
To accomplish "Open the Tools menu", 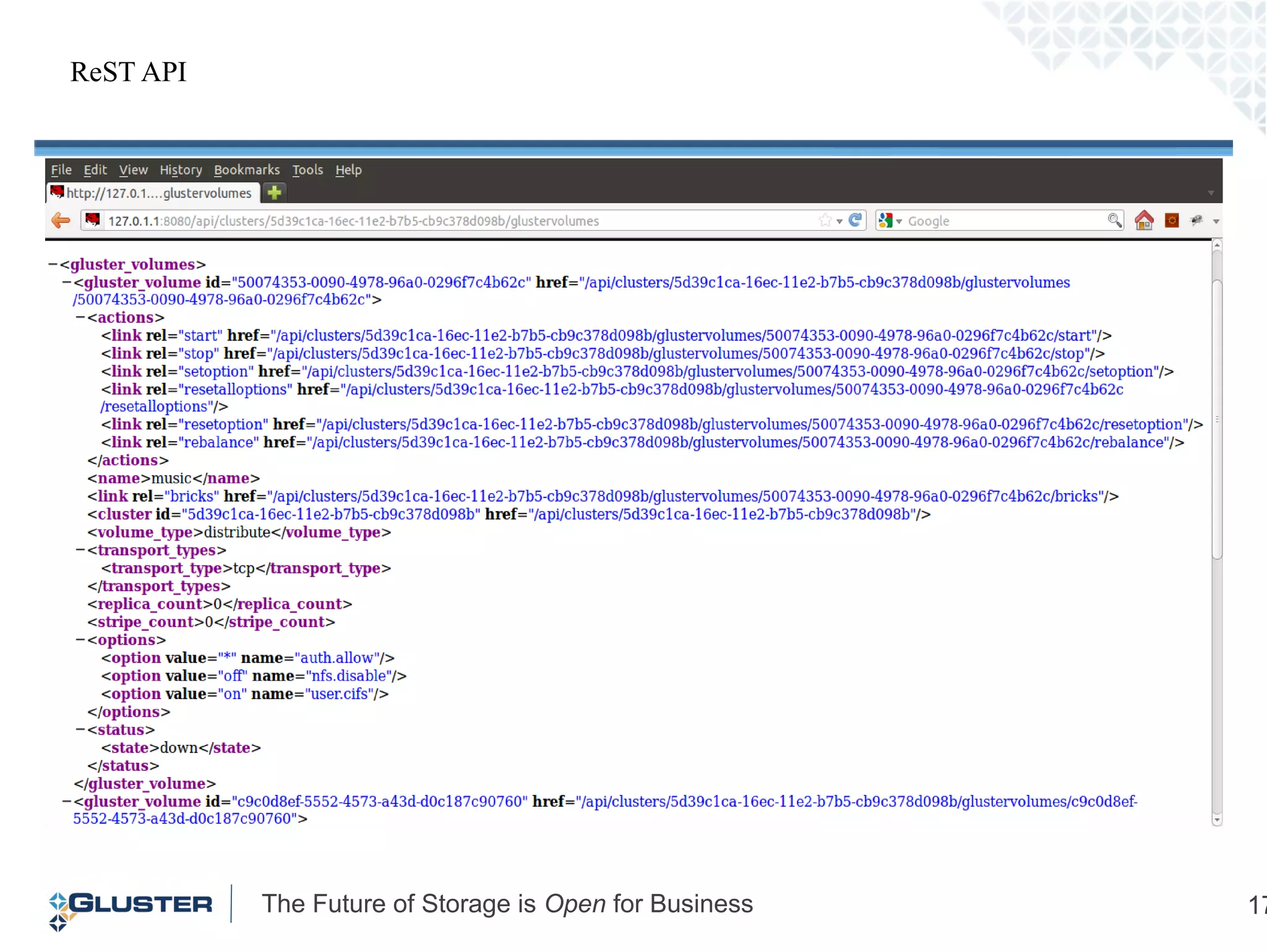I will (x=307, y=170).
